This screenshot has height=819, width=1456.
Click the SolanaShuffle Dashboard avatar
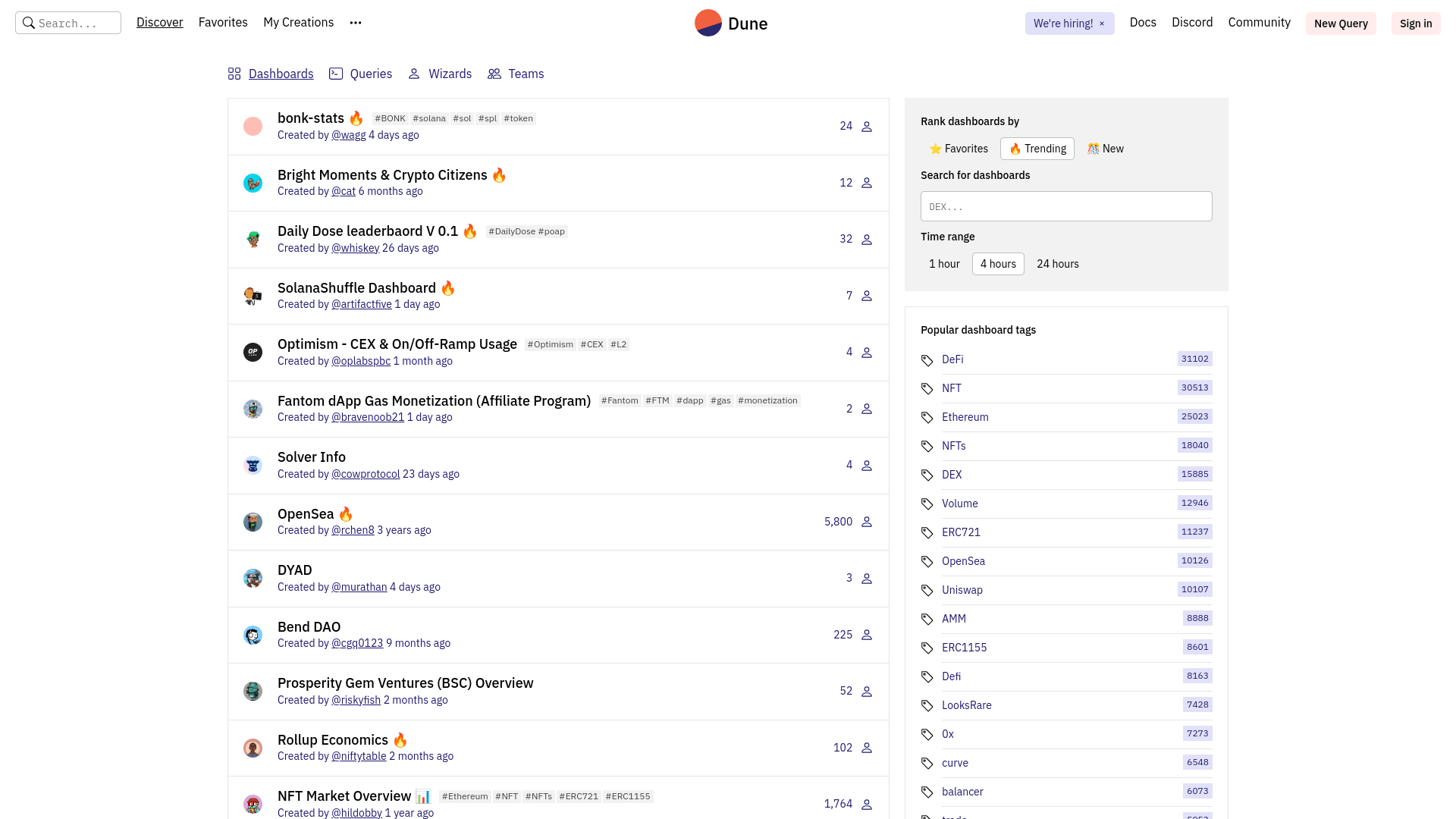tap(253, 296)
